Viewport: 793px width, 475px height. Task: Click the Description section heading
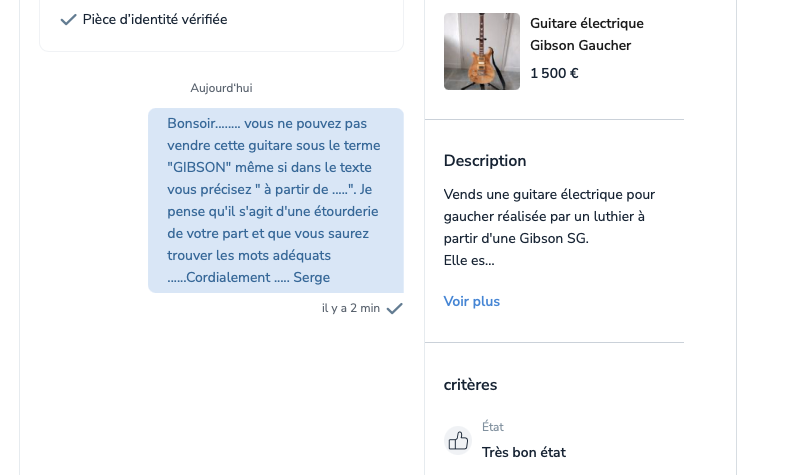click(484, 161)
